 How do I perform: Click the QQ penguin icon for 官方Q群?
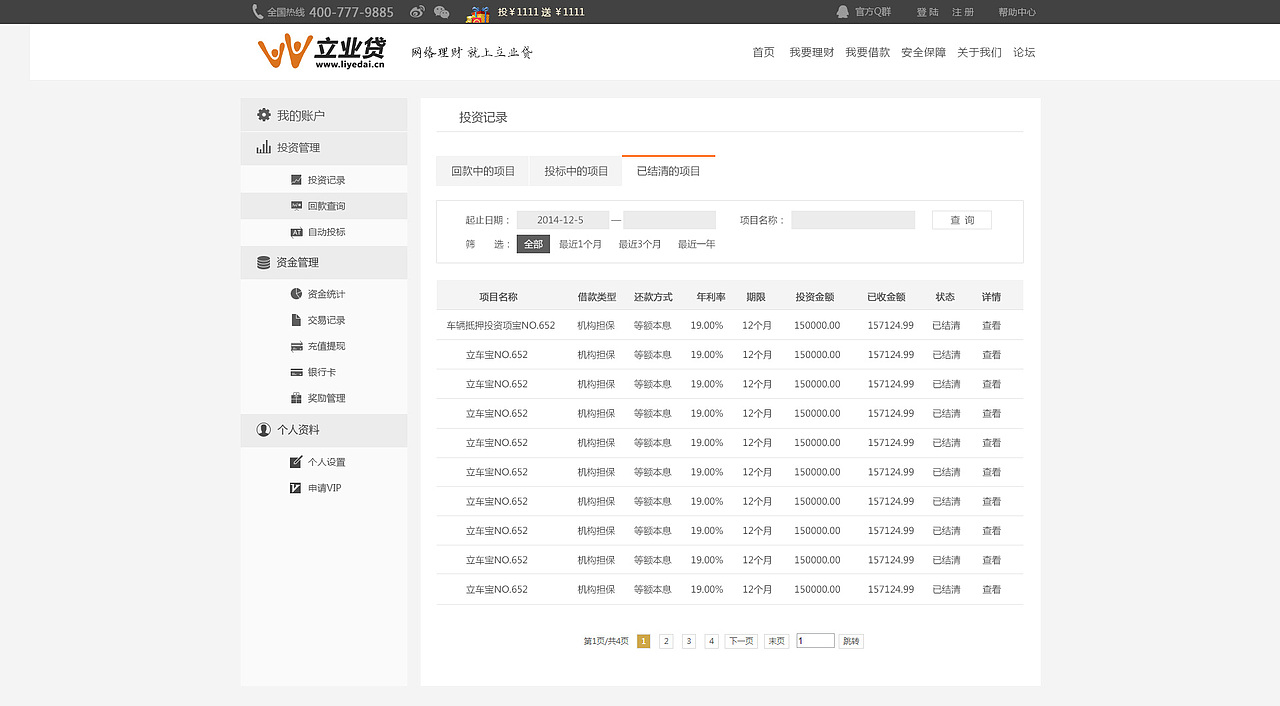click(x=843, y=11)
